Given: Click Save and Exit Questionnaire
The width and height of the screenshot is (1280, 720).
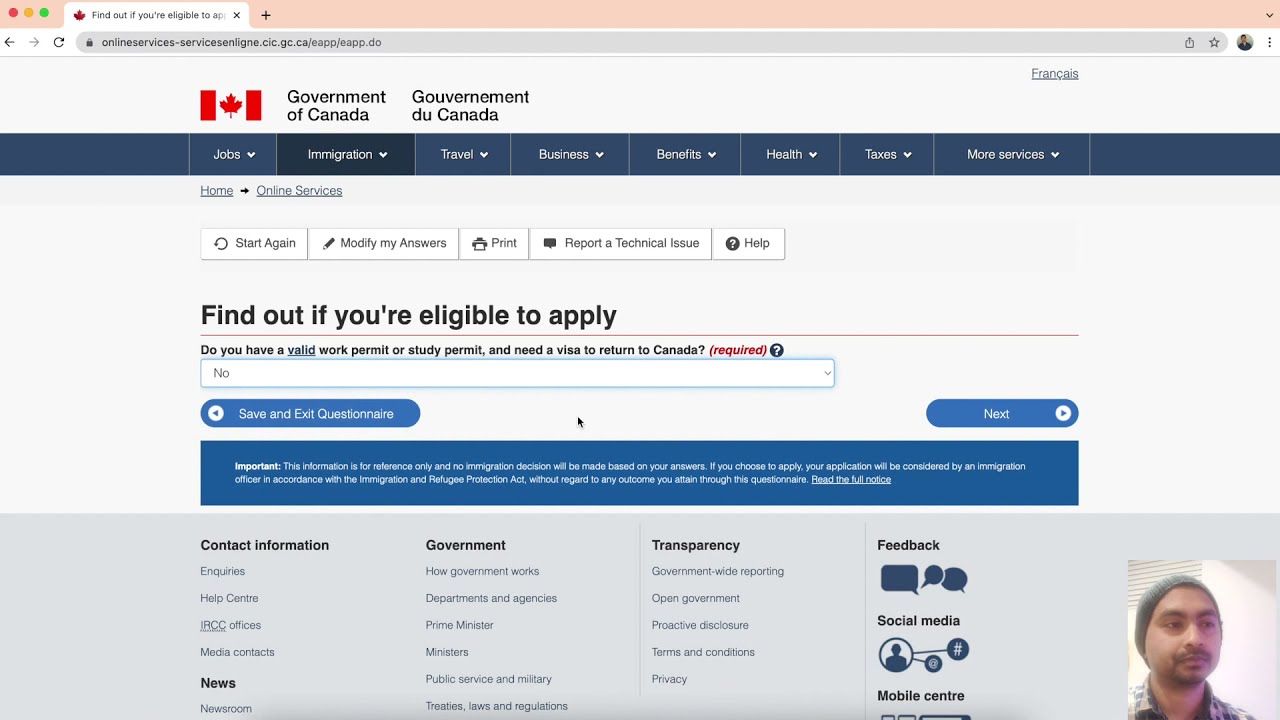Looking at the screenshot, I should point(310,414).
